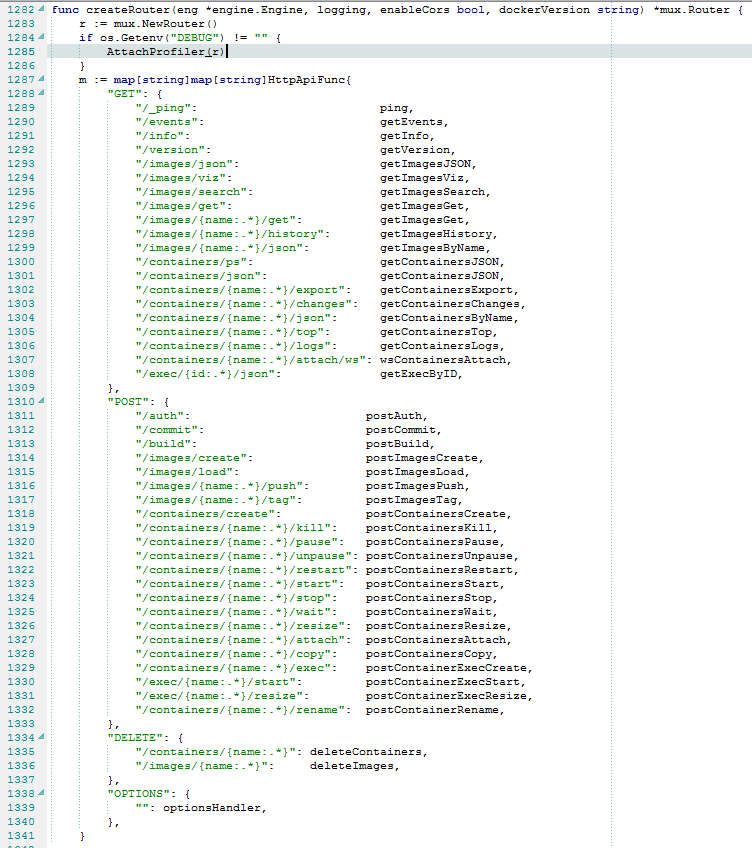The image size is (752, 848).
Task: Collapse the if block fold at line 1284
Action: tap(42, 37)
